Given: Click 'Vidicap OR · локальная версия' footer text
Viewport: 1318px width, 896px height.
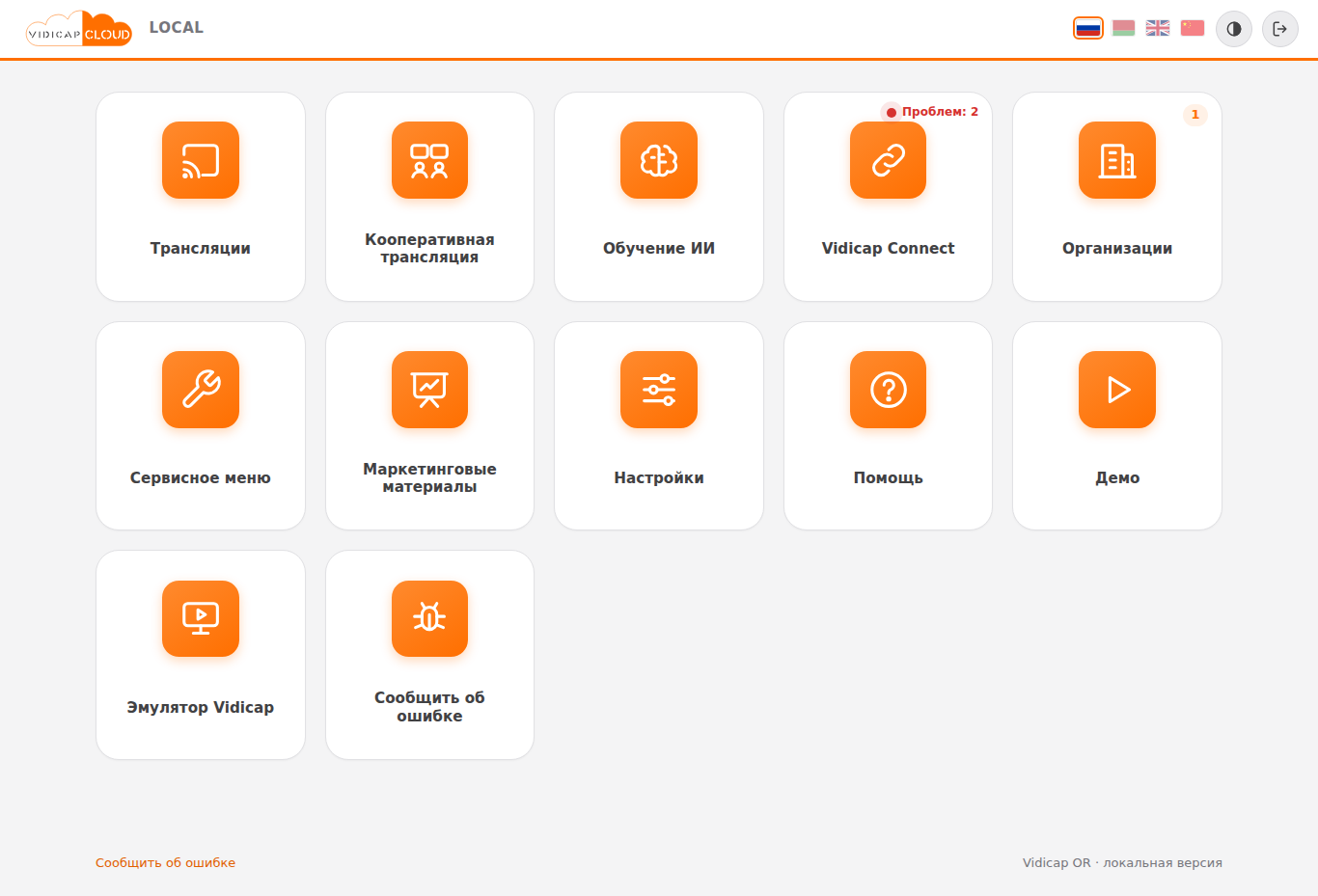Looking at the screenshot, I should [x=1122, y=863].
